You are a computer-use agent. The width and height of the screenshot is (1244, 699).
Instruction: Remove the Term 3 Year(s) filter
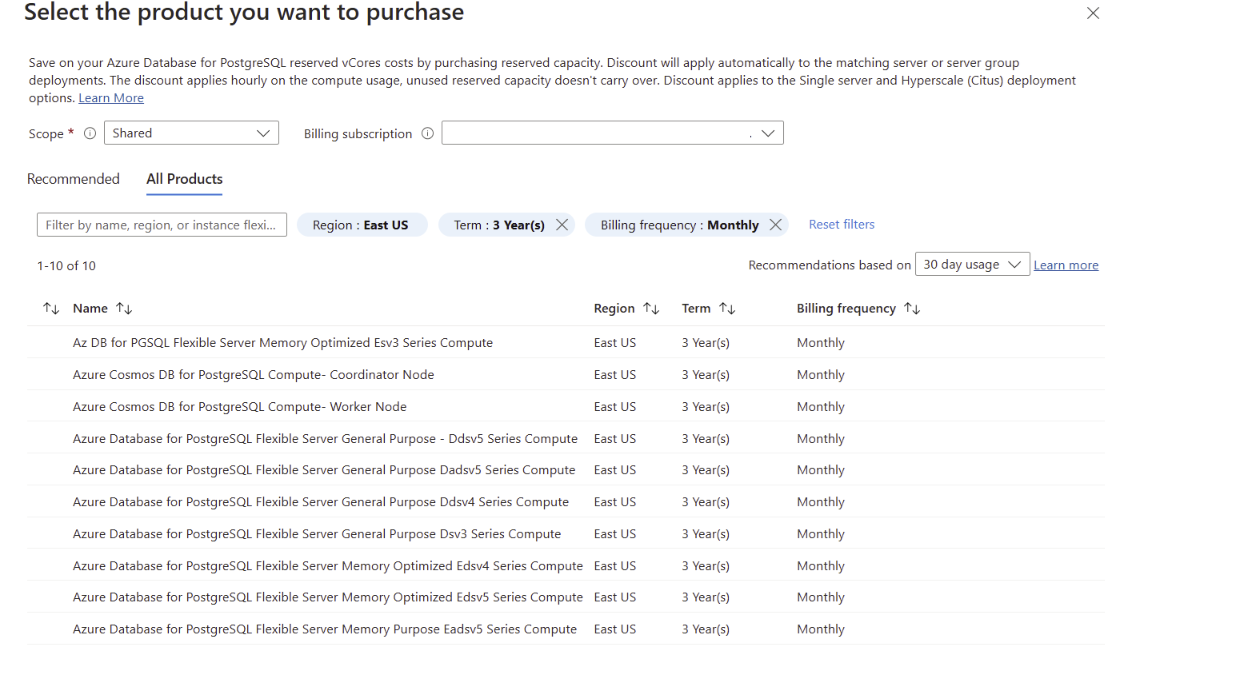pyautogui.click(x=562, y=224)
